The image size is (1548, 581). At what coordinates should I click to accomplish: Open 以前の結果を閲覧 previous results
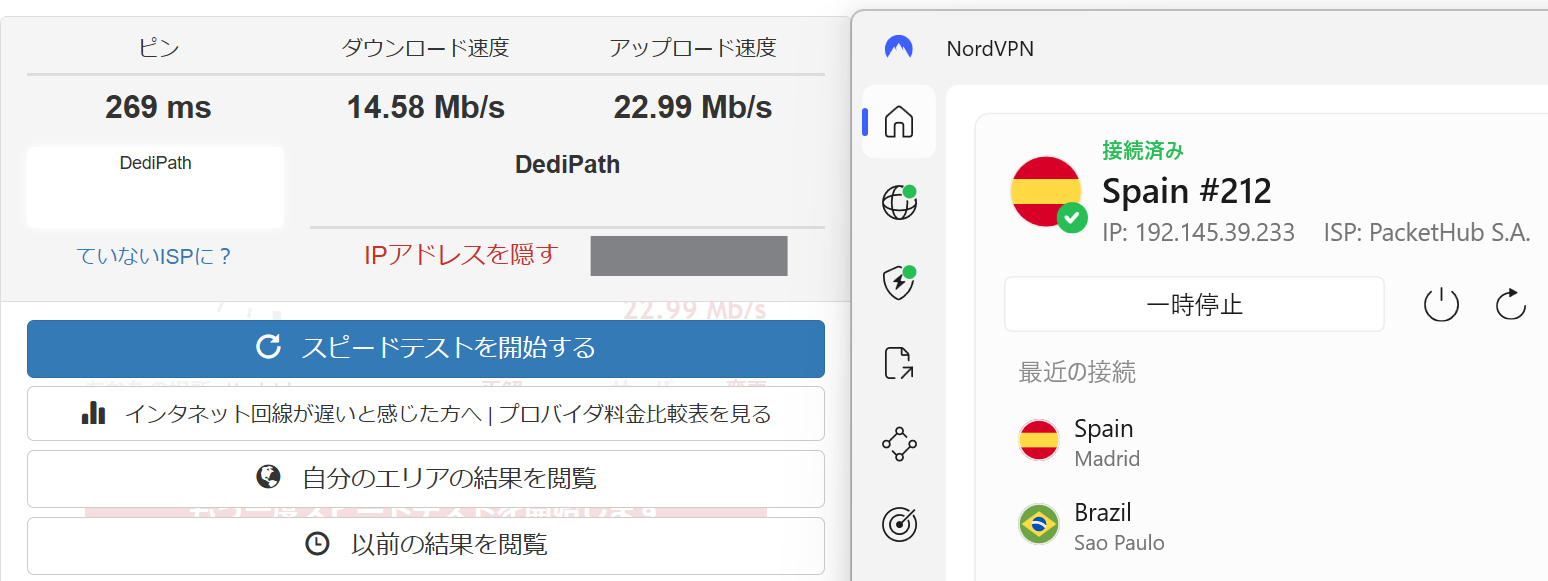coord(426,545)
